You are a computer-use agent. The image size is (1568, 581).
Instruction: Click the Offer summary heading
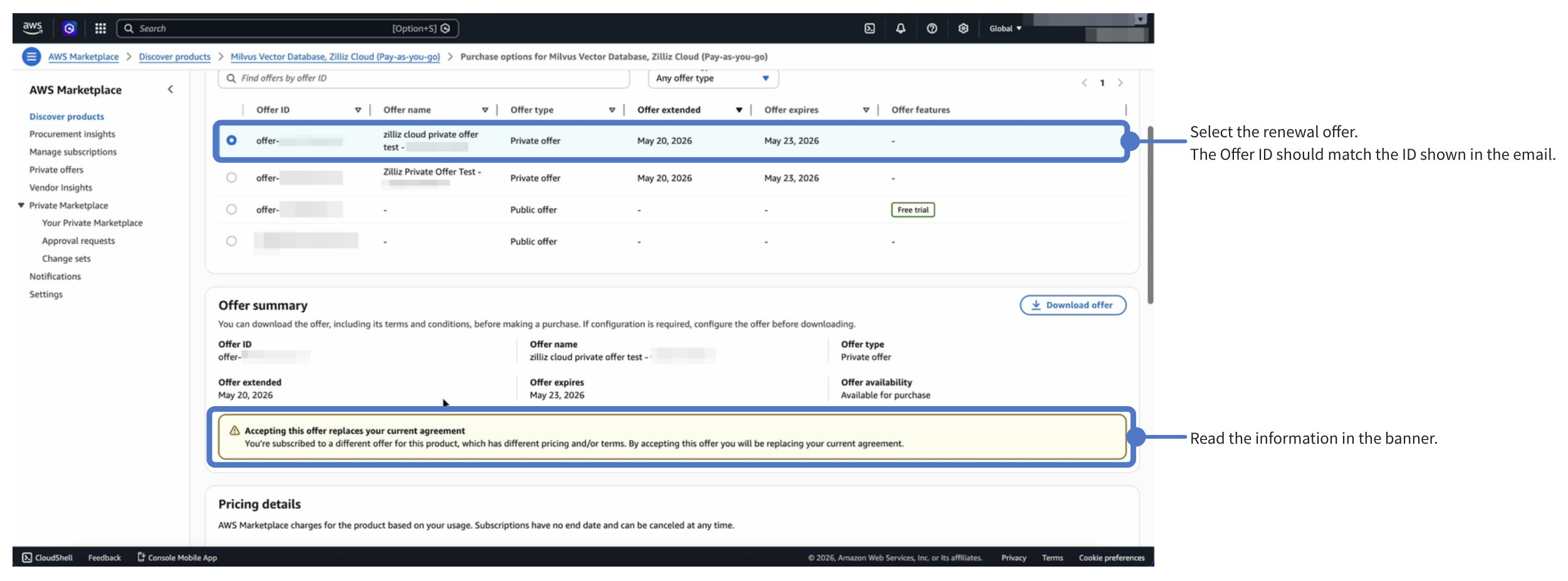263,306
